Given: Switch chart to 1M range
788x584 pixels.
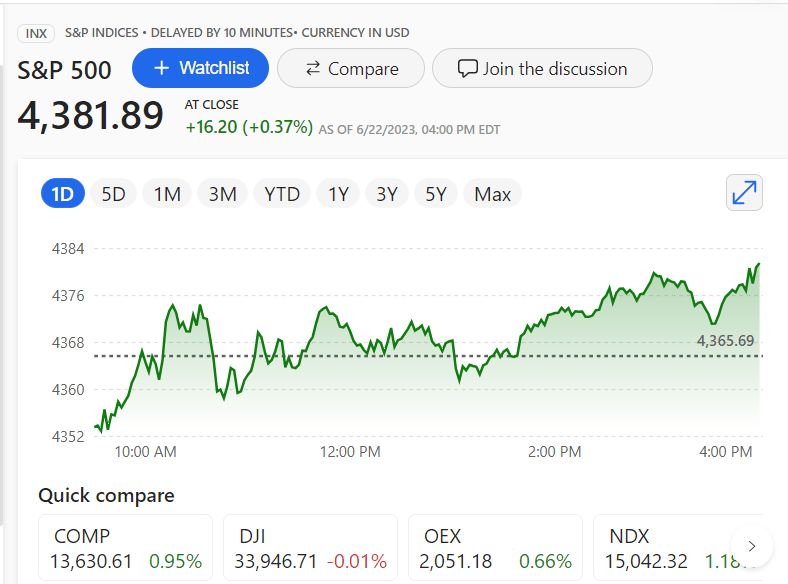Looking at the screenshot, I should point(167,193).
